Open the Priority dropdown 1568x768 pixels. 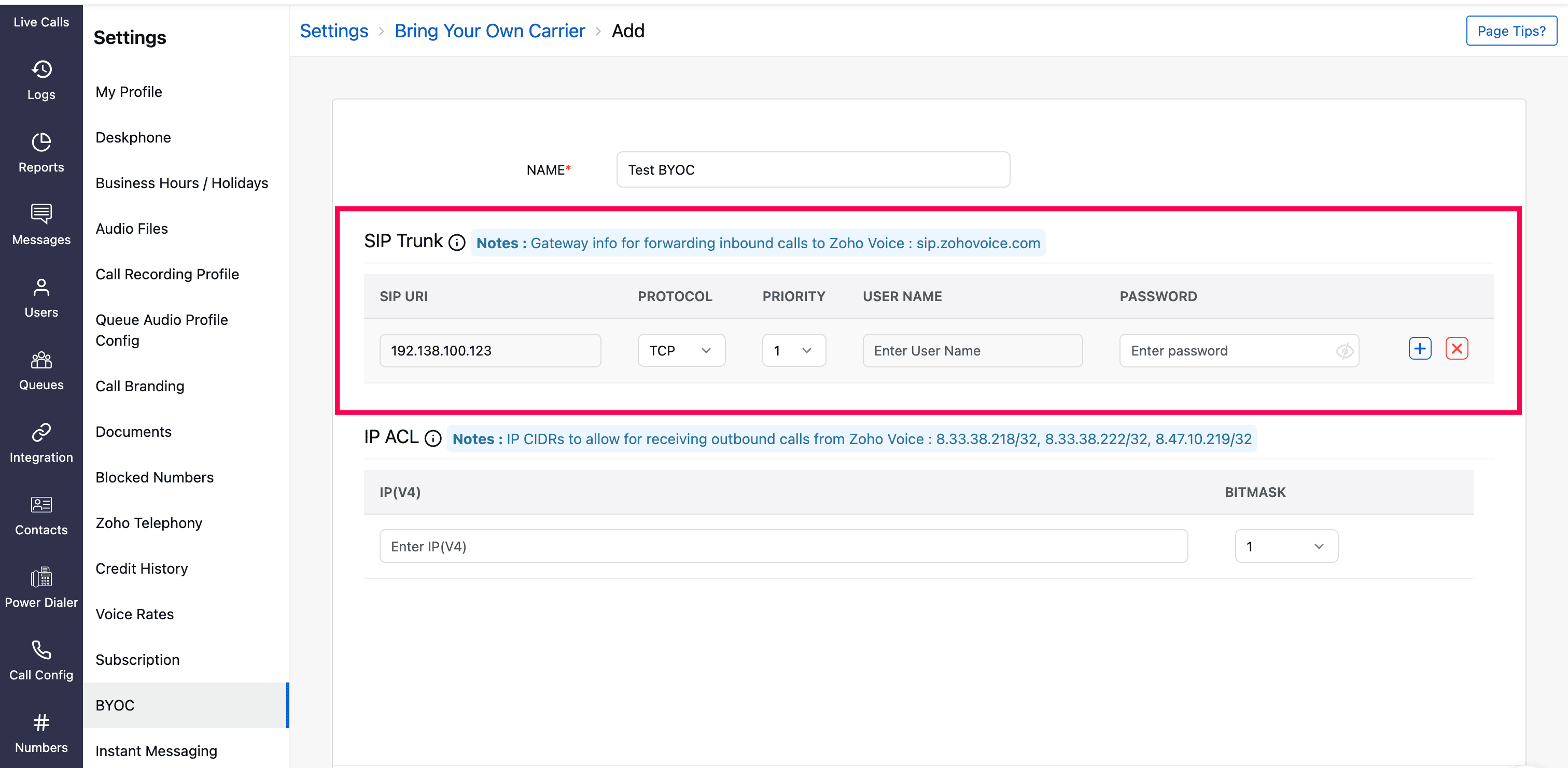coord(793,350)
